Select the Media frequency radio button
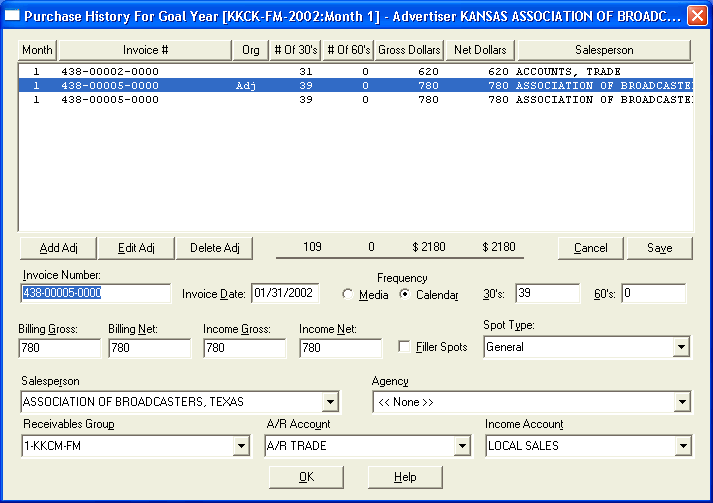This screenshot has height=503, width=713. (x=348, y=294)
